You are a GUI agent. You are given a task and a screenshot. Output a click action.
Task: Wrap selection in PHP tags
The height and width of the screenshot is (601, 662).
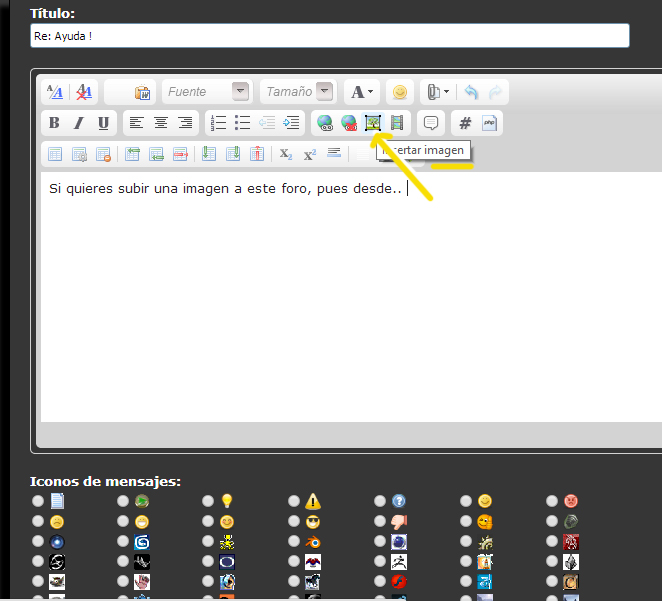[489, 123]
